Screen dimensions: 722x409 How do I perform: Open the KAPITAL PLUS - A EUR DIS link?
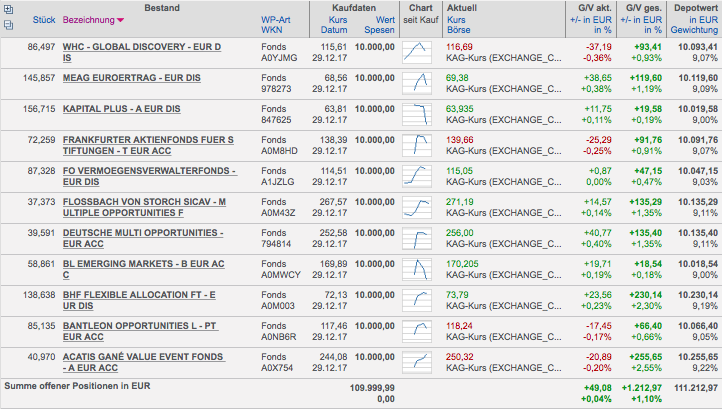122,109
